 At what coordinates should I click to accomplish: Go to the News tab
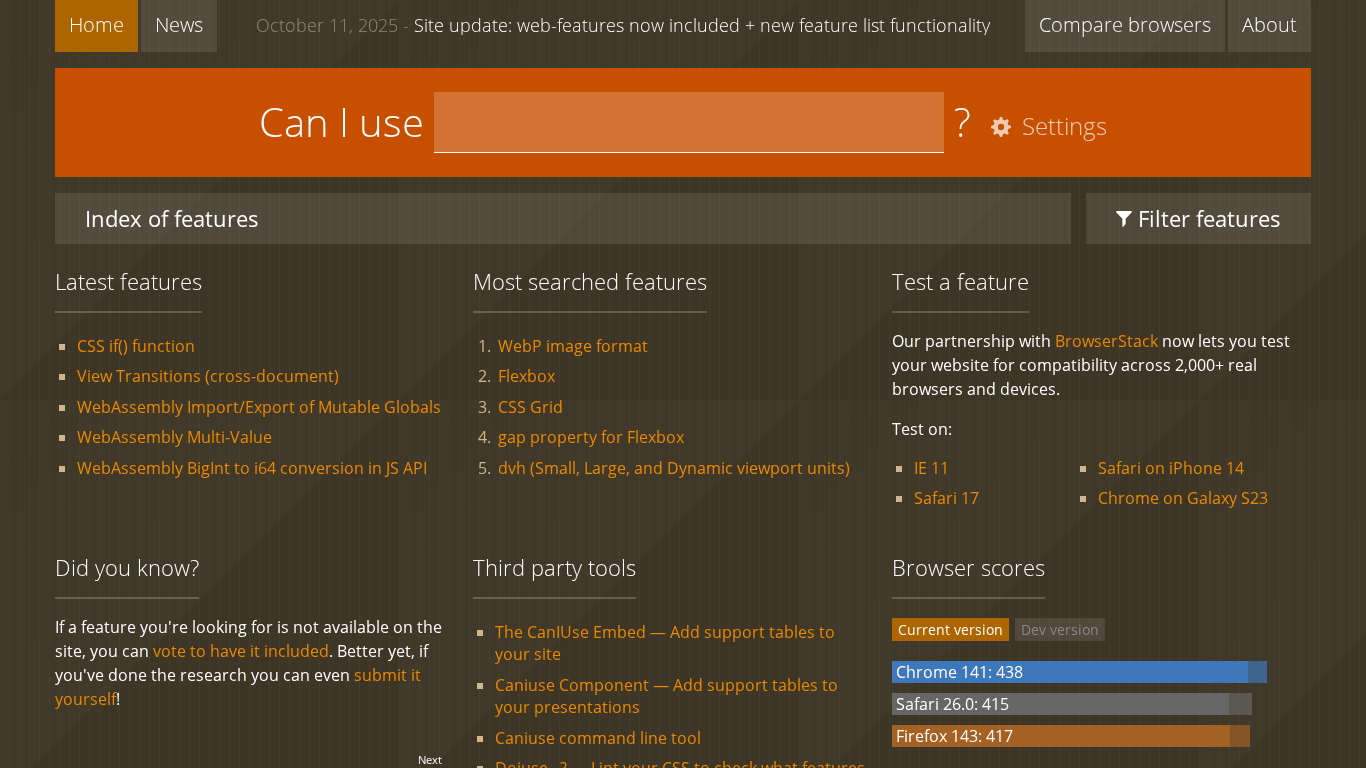pyautogui.click(x=179, y=25)
